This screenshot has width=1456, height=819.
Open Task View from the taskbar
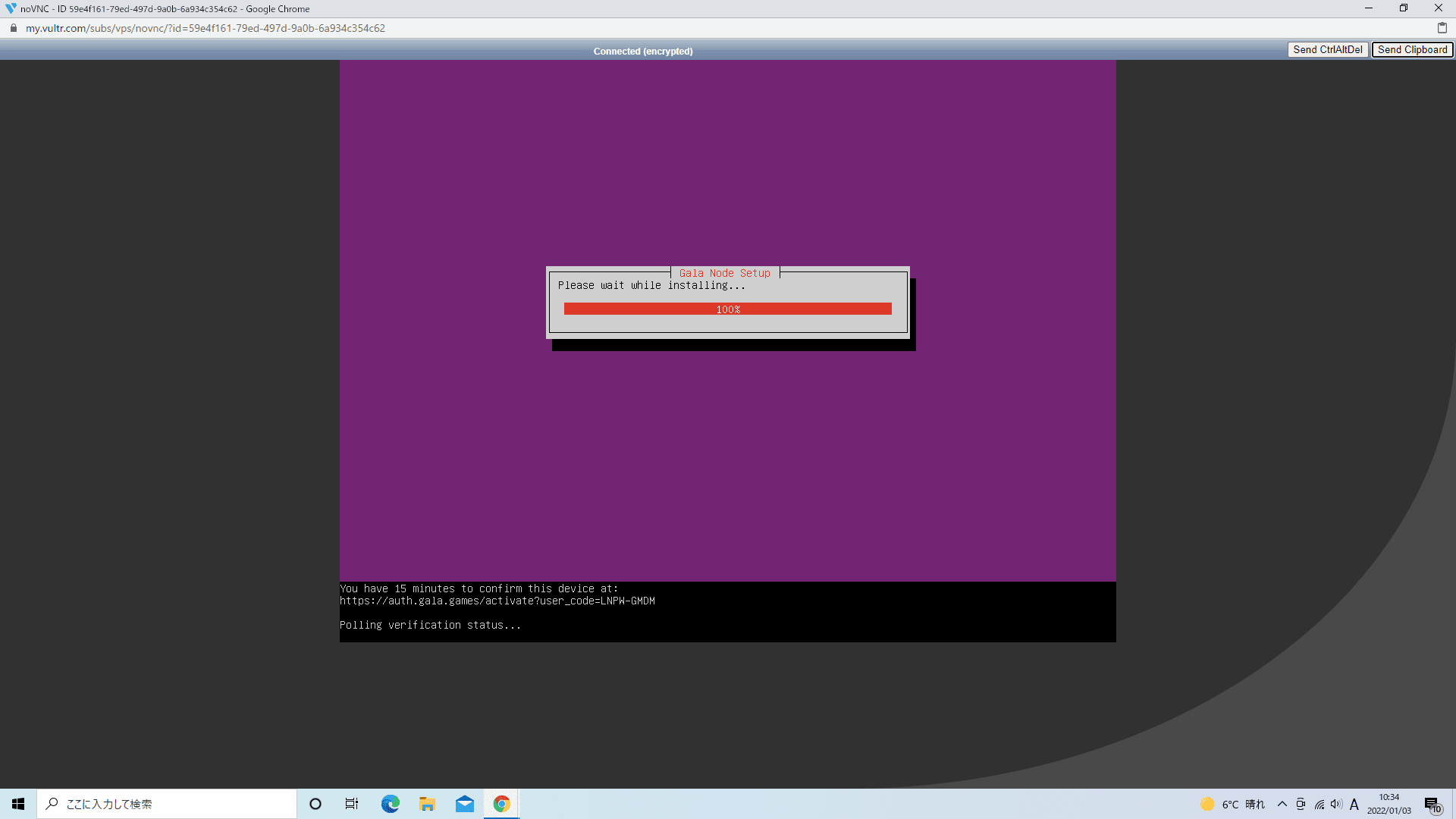click(x=352, y=804)
